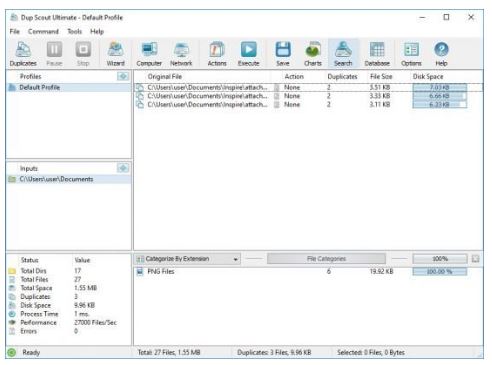Sort by Duplicates column header
492x365 pixels.
click(342, 77)
